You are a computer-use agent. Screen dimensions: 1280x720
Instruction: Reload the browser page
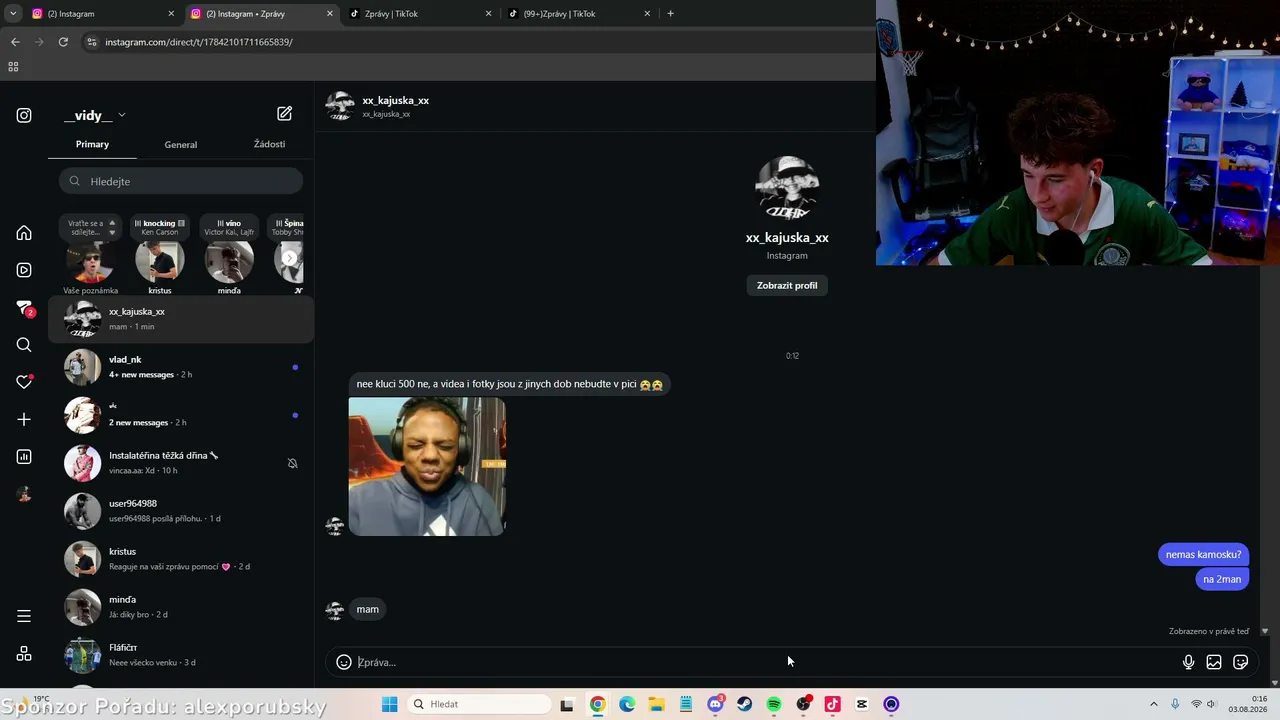(x=63, y=42)
